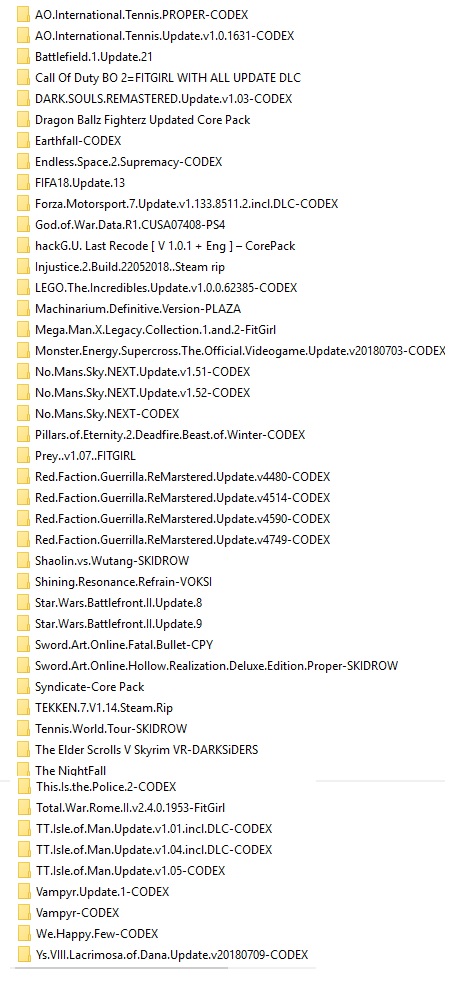Click Ys.VIII.Lacrimosa.of.Dana update folder name
The image size is (456, 984).
172,955
